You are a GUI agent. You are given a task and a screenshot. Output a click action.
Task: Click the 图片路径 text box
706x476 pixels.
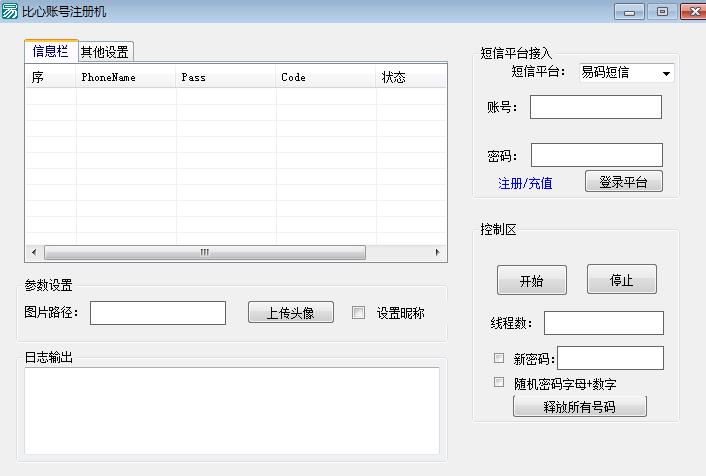pyautogui.click(x=158, y=313)
